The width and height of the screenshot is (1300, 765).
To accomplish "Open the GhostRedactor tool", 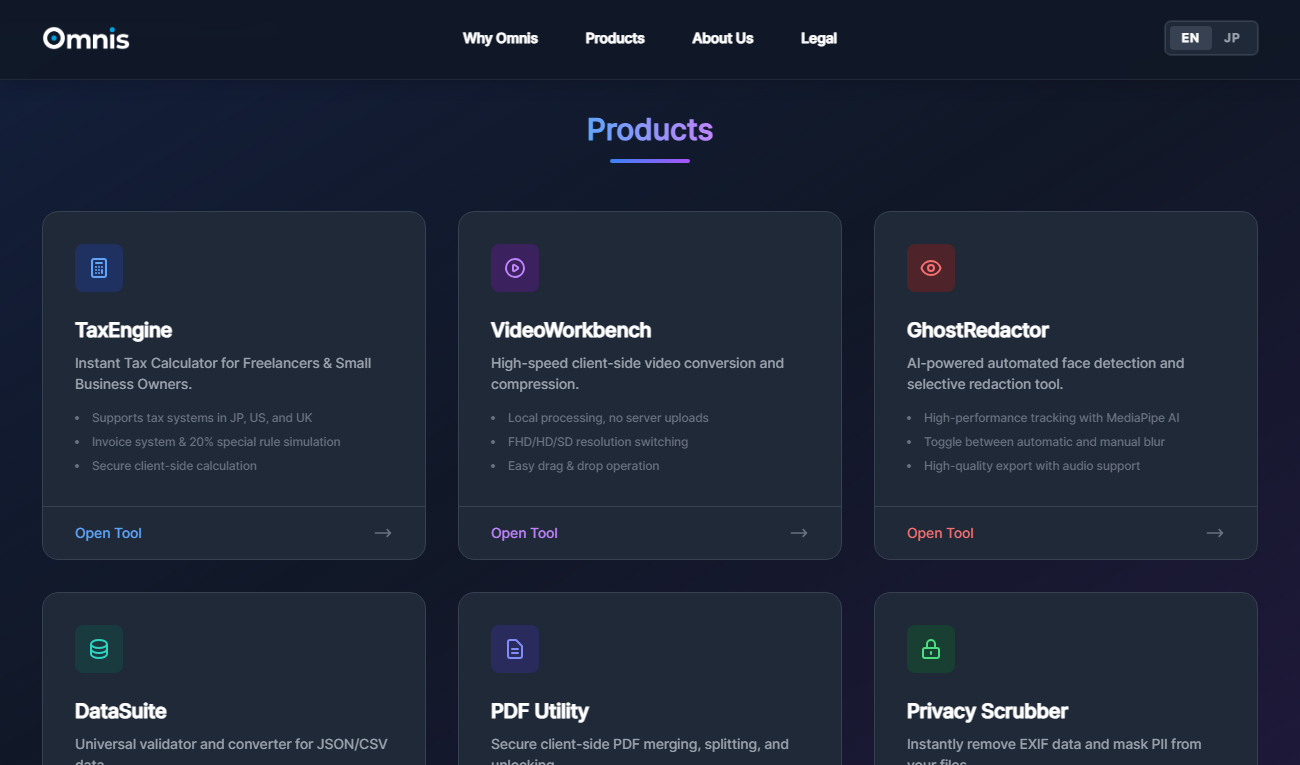I will pyautogui.click(x=940, y=533).
